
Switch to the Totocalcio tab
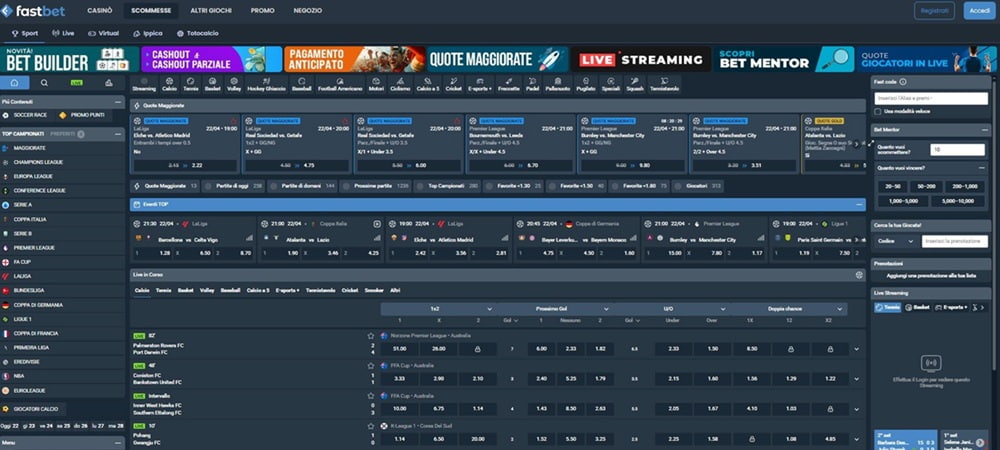click(x=198, y=33)
